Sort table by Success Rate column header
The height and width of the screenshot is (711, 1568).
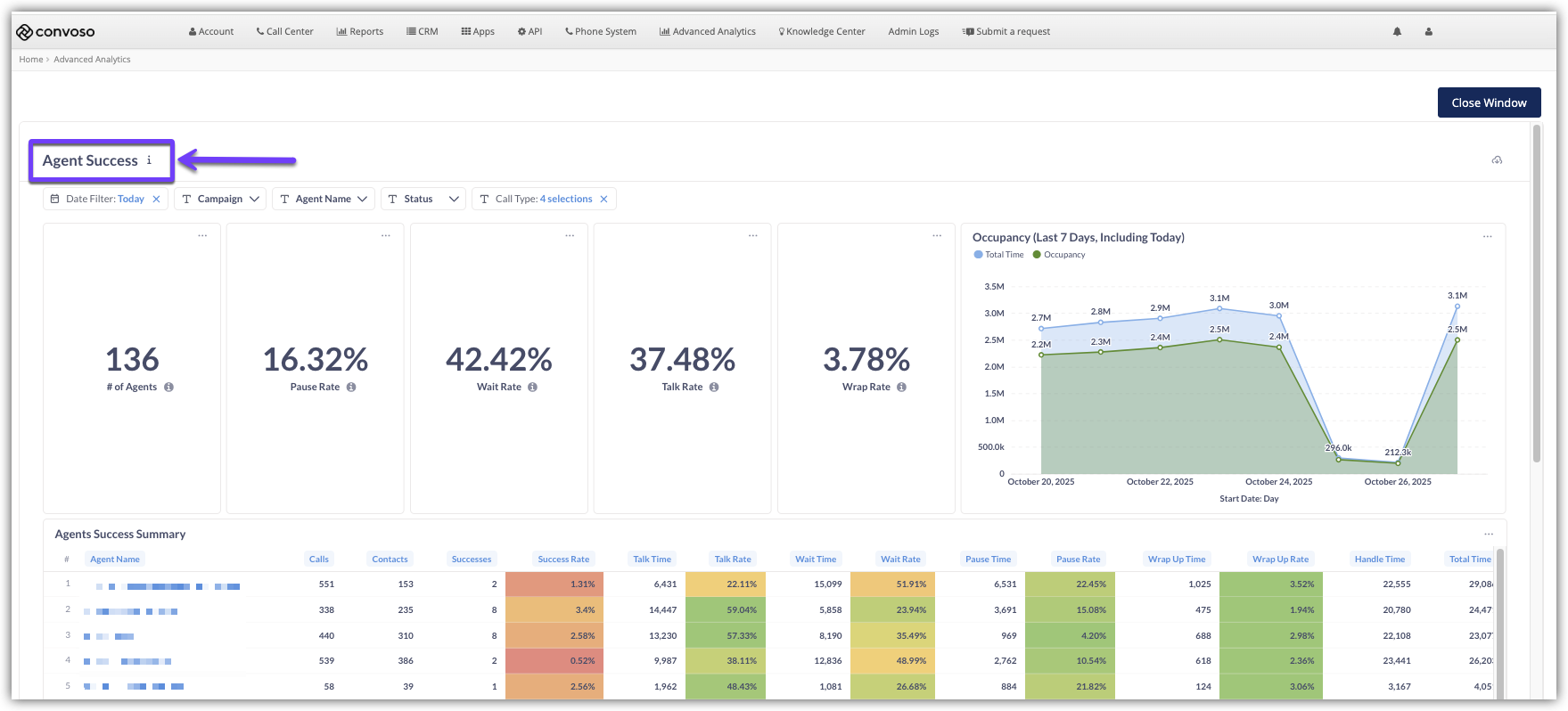[x=563, y=560]
